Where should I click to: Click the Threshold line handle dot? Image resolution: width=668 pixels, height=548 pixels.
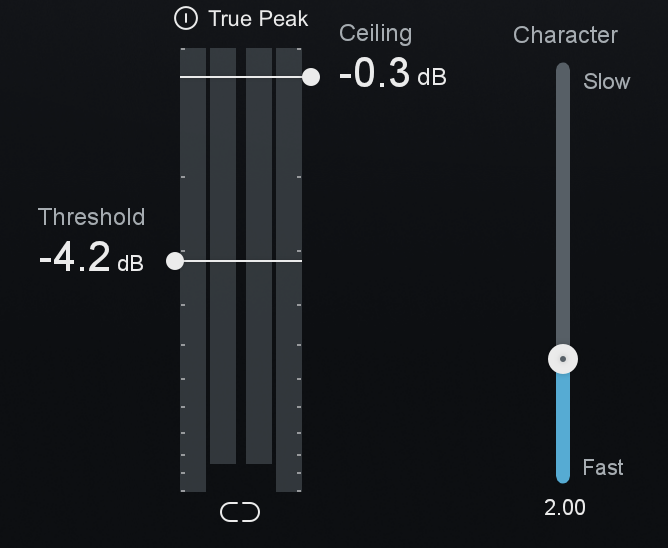pos(175,261)
